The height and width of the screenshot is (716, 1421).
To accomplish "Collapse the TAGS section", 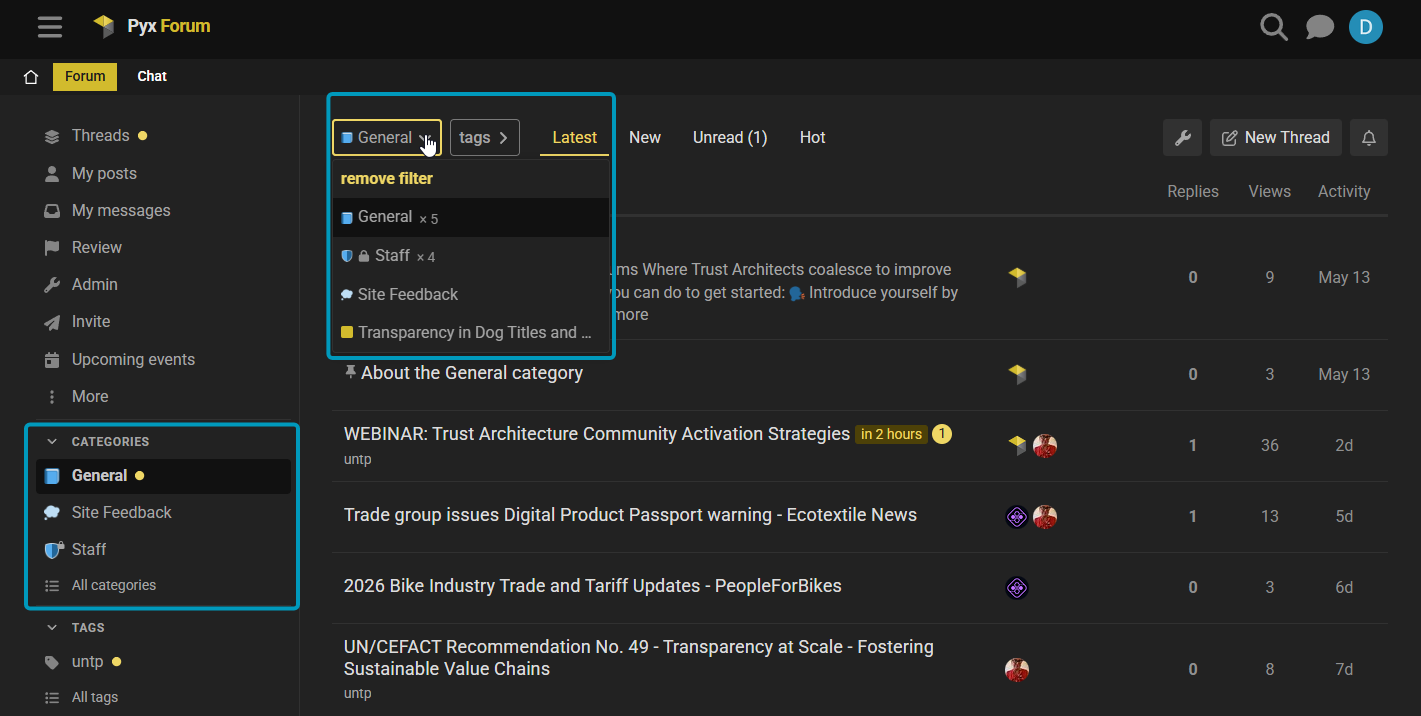I will point(76,627).
